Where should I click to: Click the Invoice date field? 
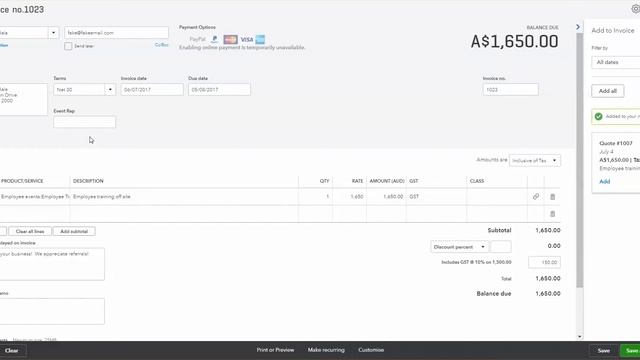tap(152, 89)
